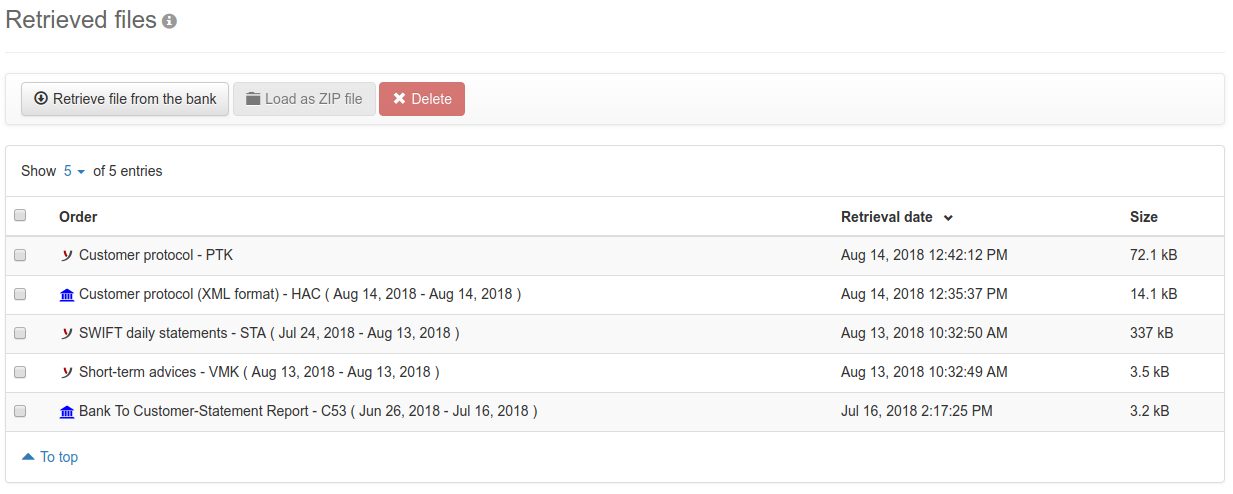Screen dimensions: 1233x494
Task: Check the Customer protocol - PTK row checkbox
Action: click(20, 255)
